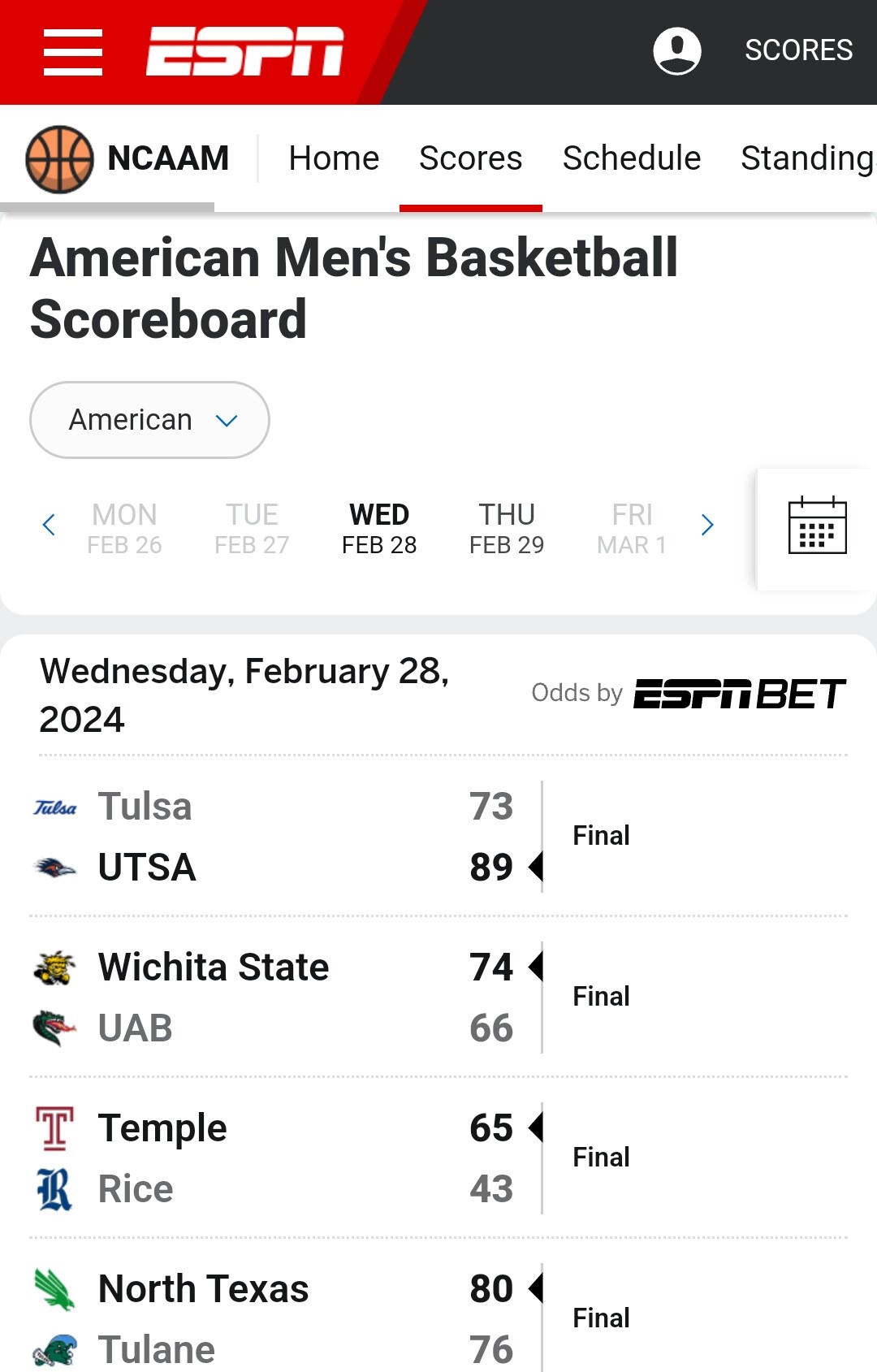Open the Tulsa team link
This screenshot has width=877, height=1372.
pos(145,807)
